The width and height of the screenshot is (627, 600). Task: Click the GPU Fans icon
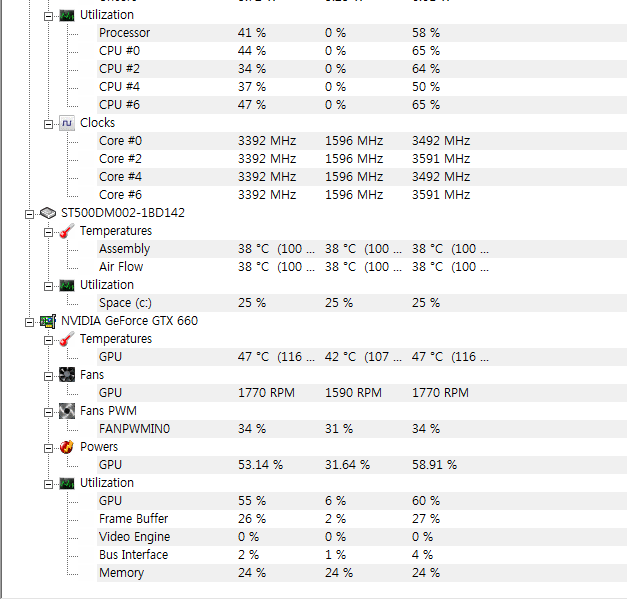click(67, 375)
